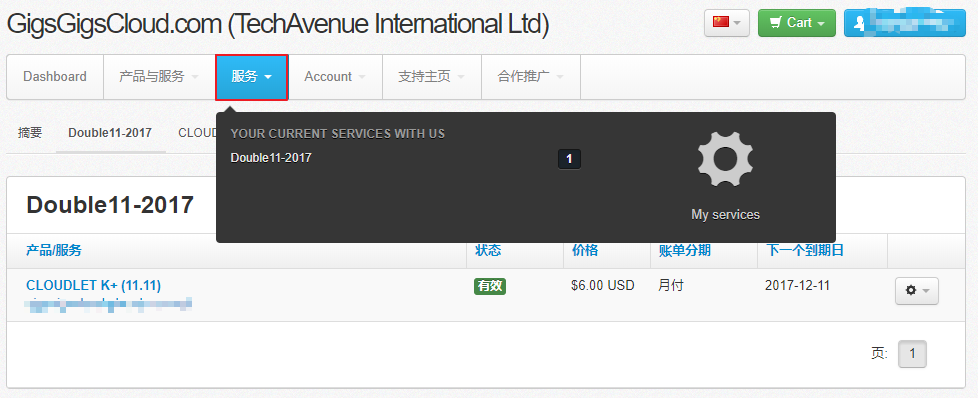Click the YOUR CURRENT SERVICES WITH US heading

click(x=337, y=133)
